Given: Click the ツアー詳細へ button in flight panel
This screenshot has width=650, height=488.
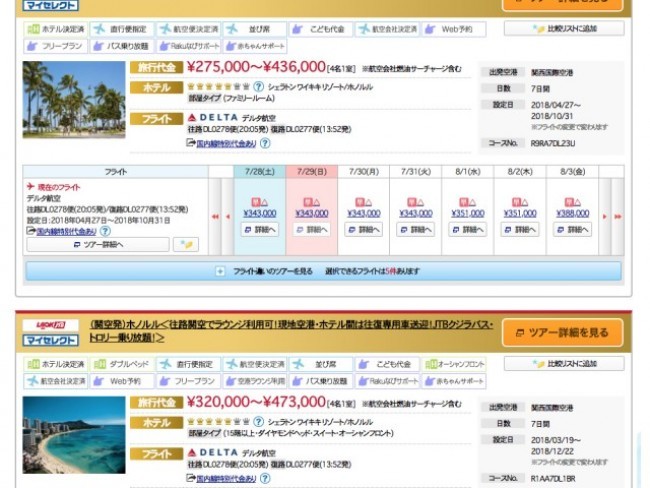Looking at the screenshot, I should tap(98, 245).
